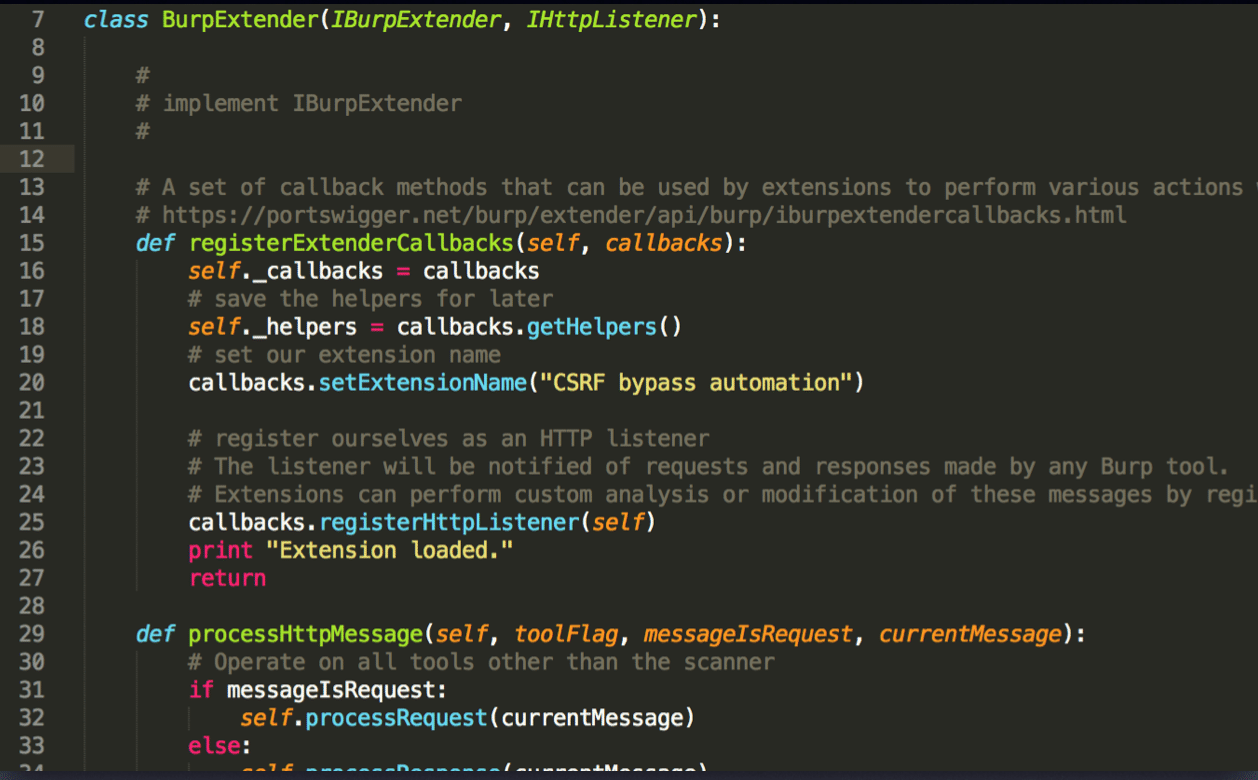The height and width of the screenshot is (780, 1258).
Task: Click the messageIsRequest condition on line 31
Action: coord(335,690)
